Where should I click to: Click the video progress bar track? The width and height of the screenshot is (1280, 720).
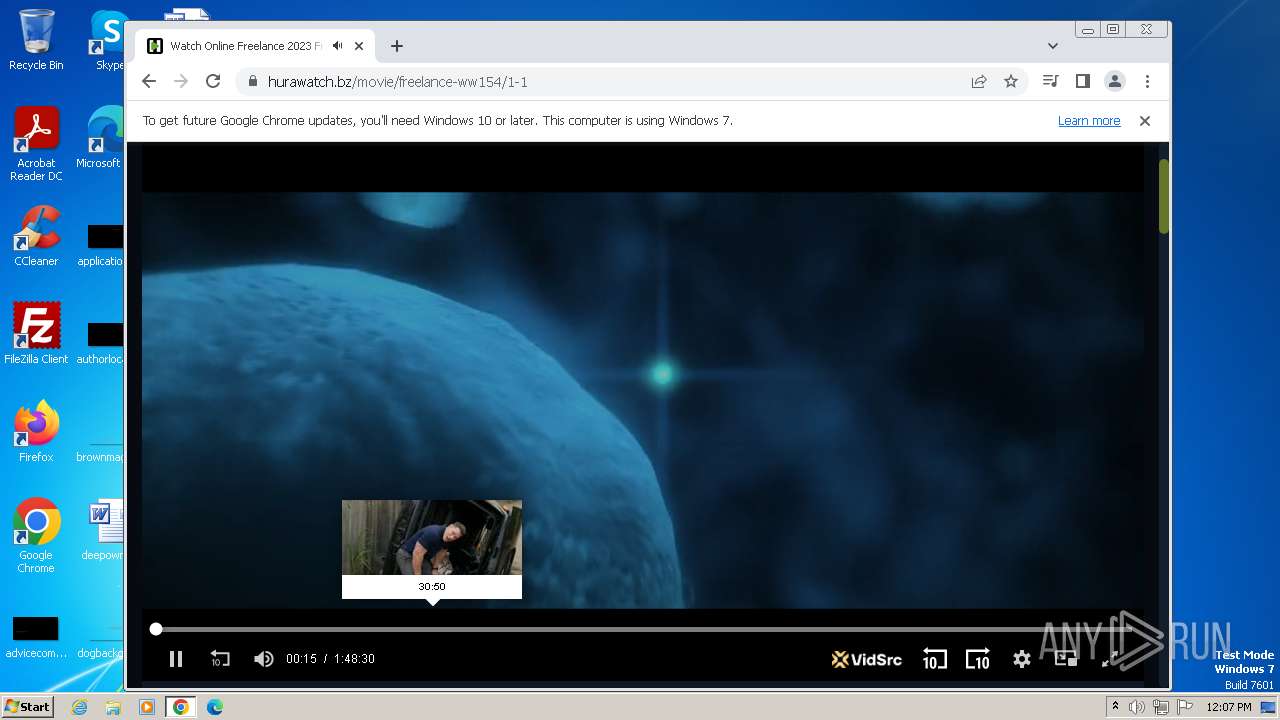[642, 629]
